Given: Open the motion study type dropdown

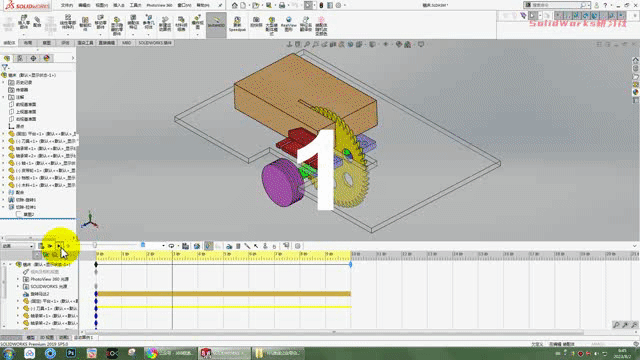Looking at the screenshot, I should (x=18, y=246).
